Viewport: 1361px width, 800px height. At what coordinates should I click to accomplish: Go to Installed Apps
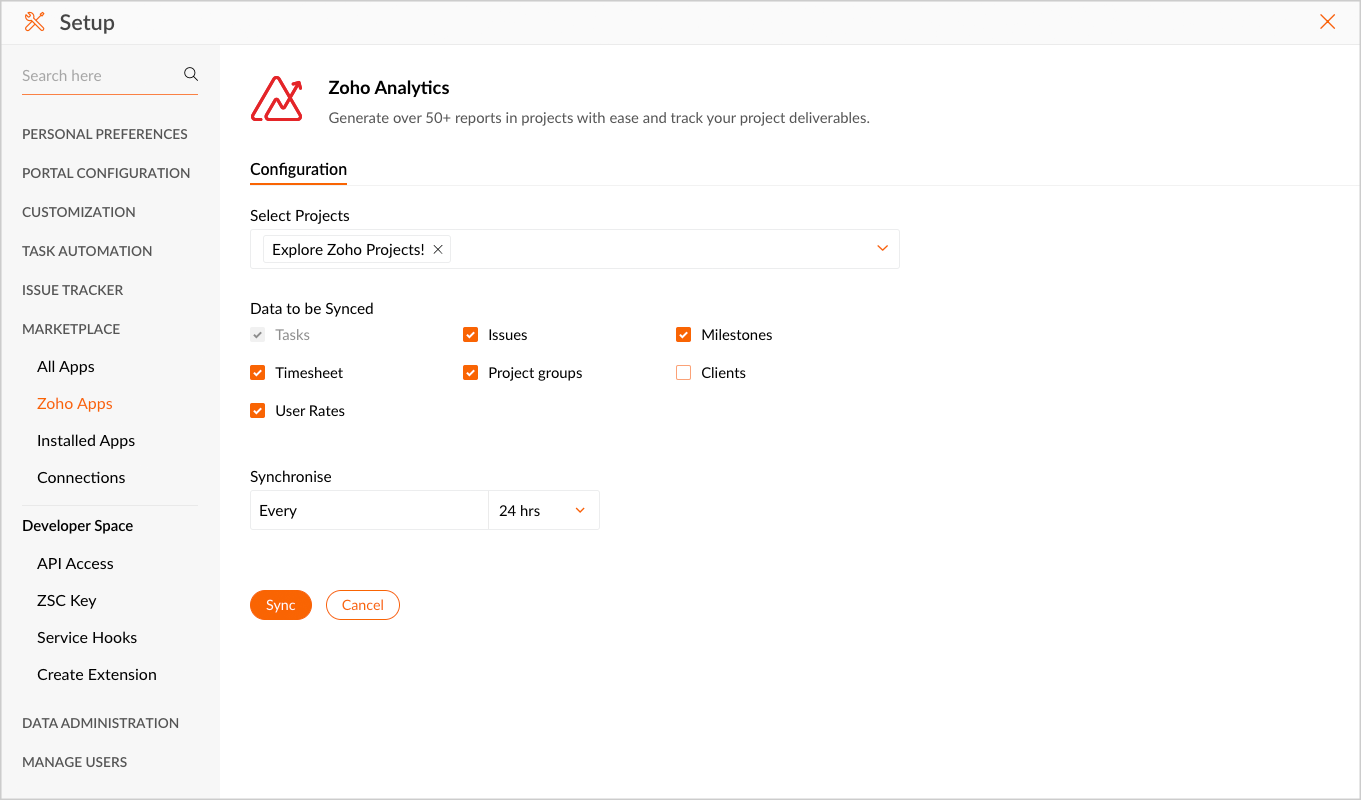(86, 441)
